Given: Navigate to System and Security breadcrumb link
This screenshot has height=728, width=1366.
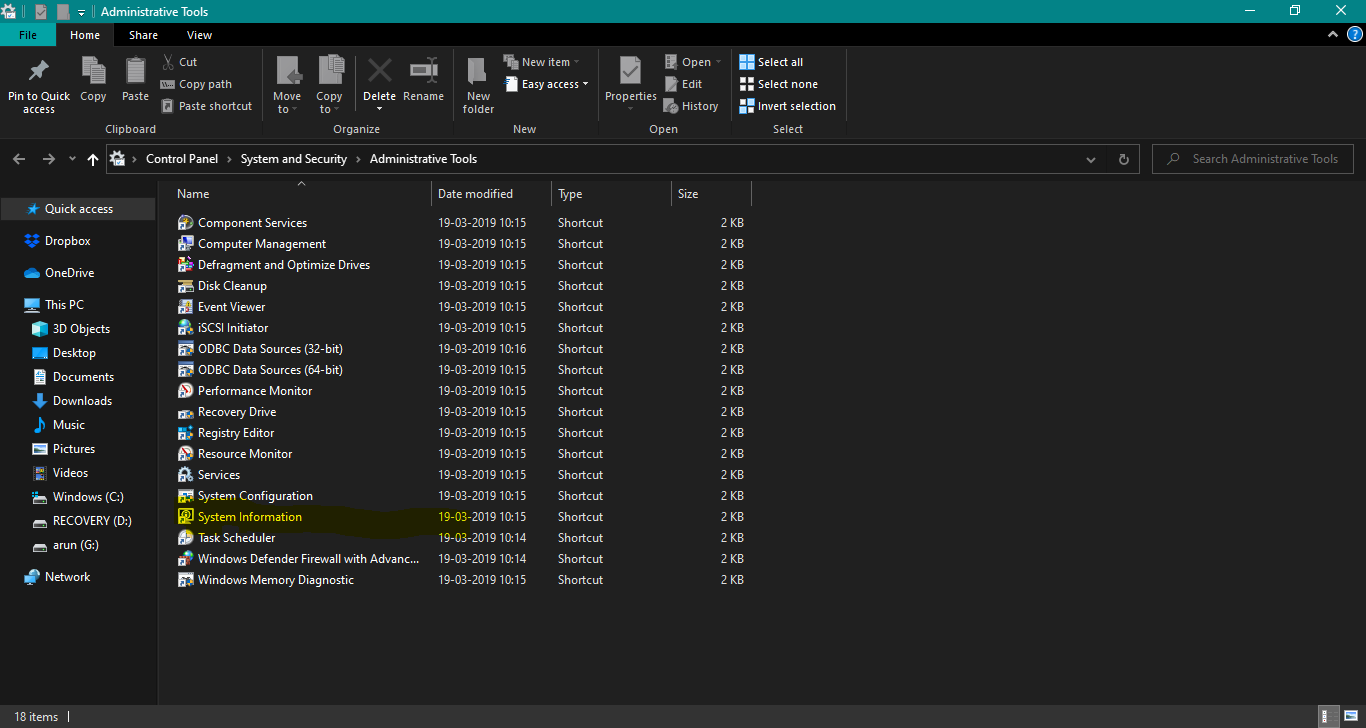Looking at the screenshot, I should pos(293,158).
